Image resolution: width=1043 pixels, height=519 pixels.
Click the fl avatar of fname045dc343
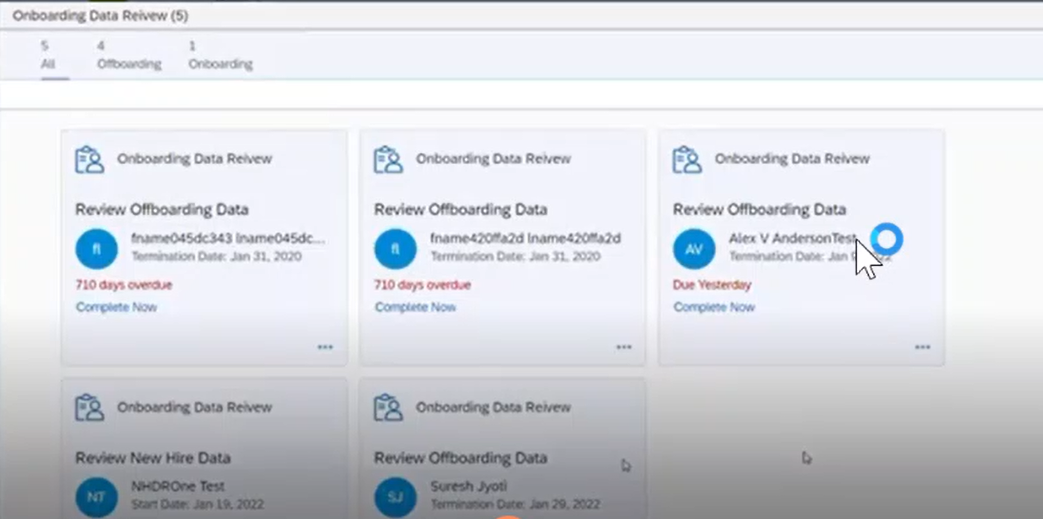96,249
